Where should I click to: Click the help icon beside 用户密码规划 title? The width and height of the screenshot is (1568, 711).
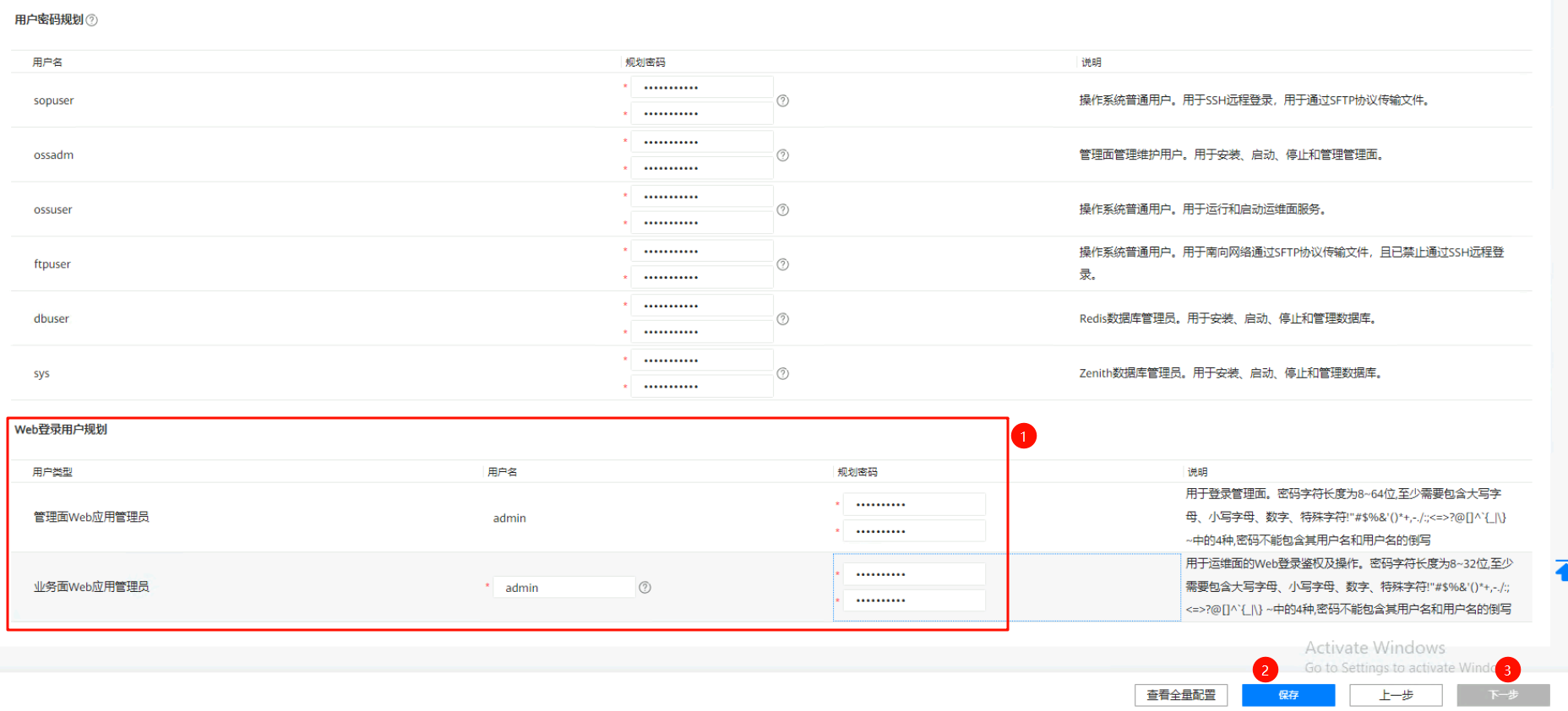[92, 20]
